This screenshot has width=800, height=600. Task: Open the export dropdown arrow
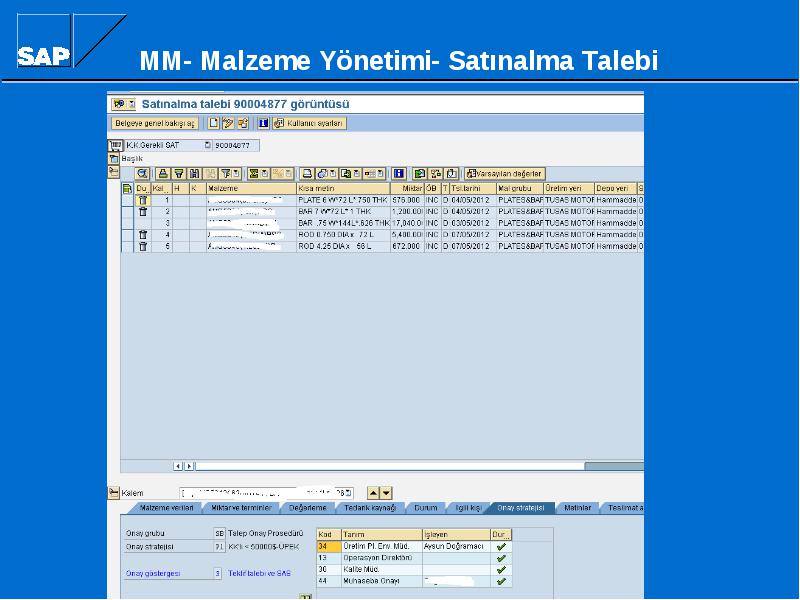click(x=357, y=173)
